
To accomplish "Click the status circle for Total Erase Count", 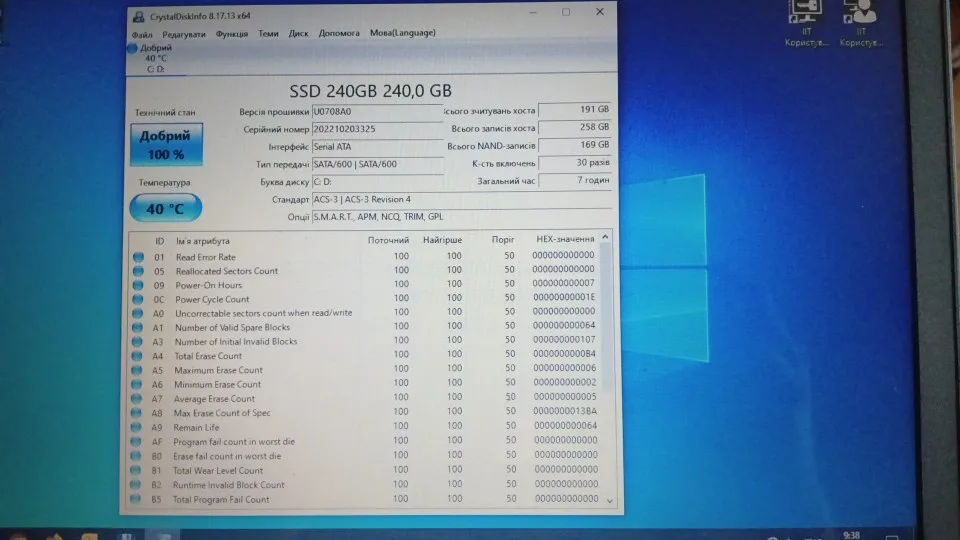I will point(137,356).
